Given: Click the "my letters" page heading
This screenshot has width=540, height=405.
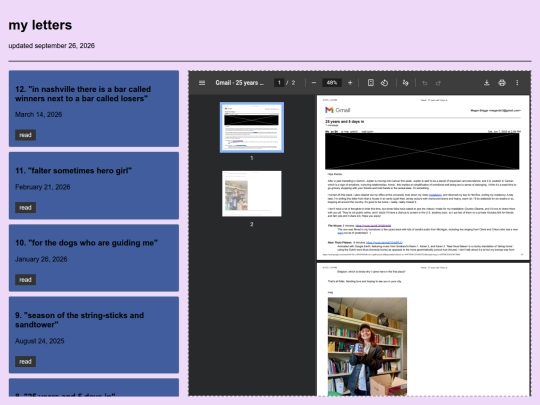Looking at the screenshot, I should [x=40, y=25].
